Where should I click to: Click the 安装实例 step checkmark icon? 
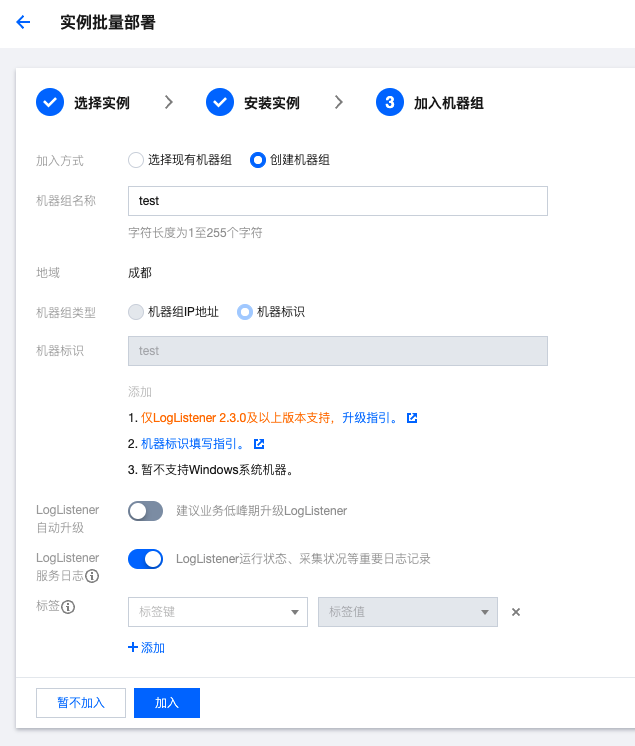coord(220,102)
